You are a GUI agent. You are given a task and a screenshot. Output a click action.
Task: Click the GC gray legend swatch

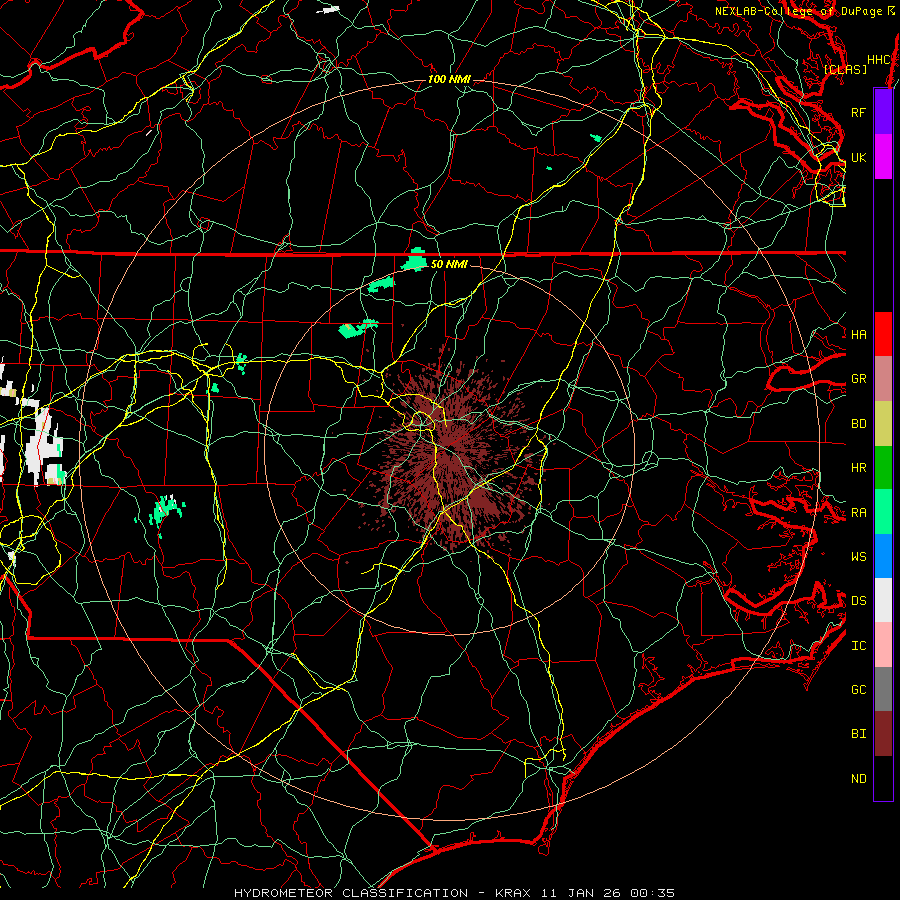tap(883, 689)
